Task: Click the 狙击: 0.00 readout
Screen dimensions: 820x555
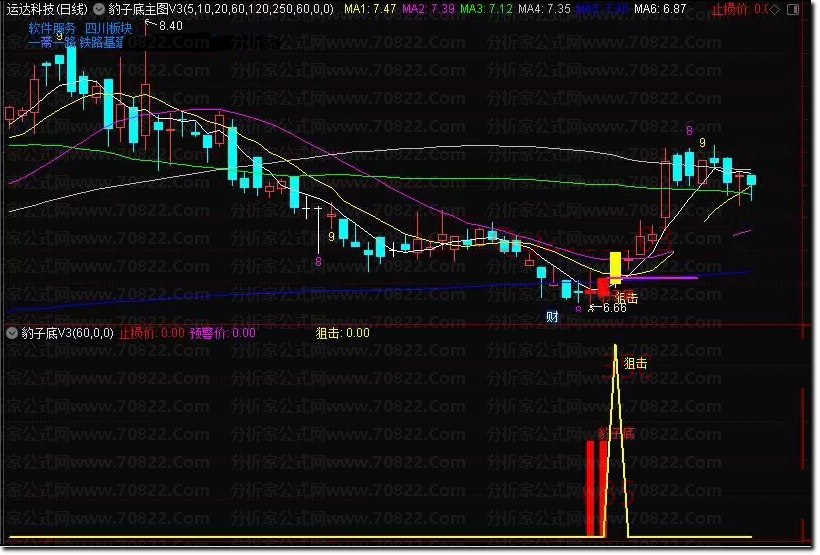Action: (343, 333)
